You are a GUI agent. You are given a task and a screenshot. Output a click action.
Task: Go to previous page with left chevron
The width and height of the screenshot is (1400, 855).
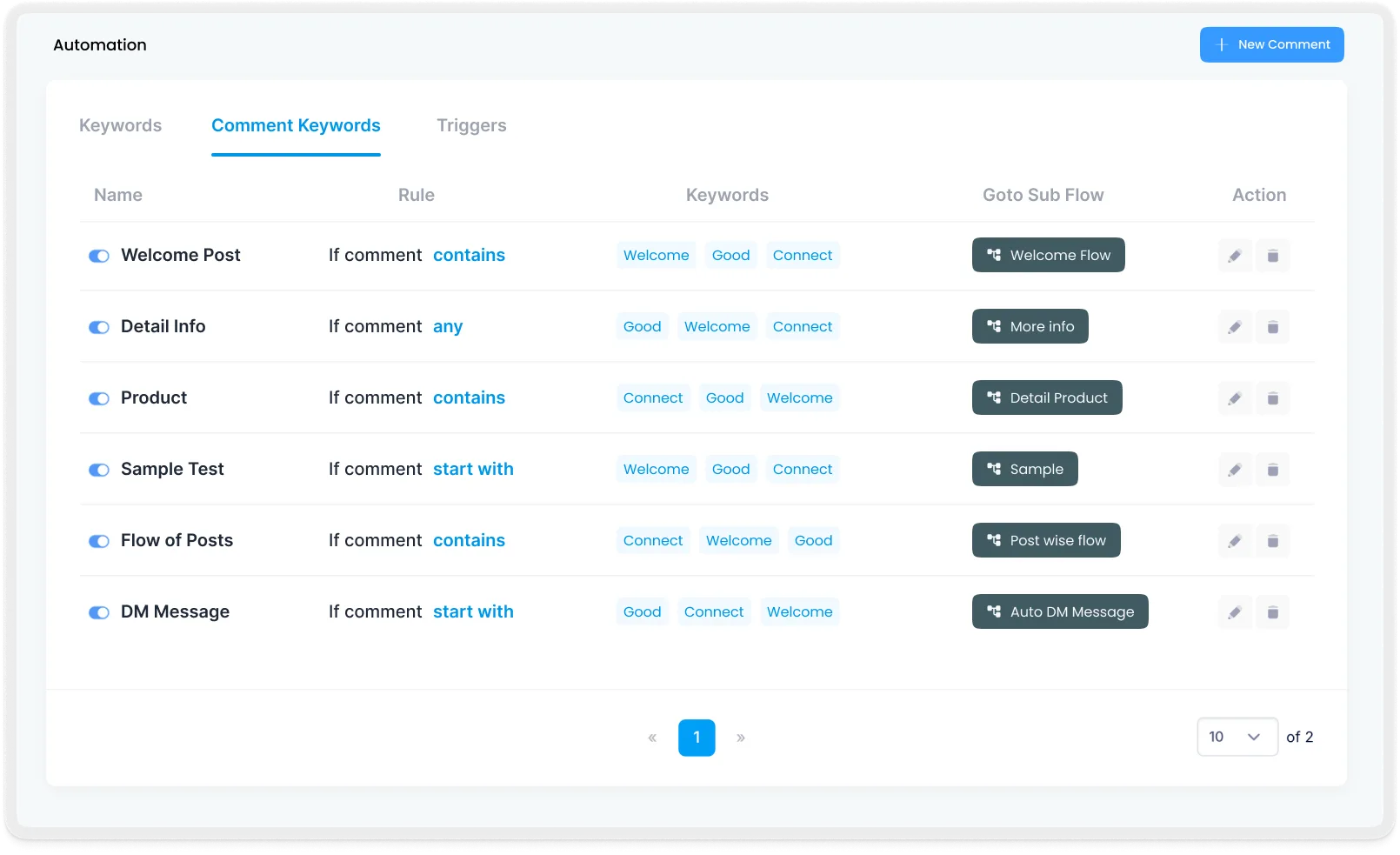coord(652,737)
